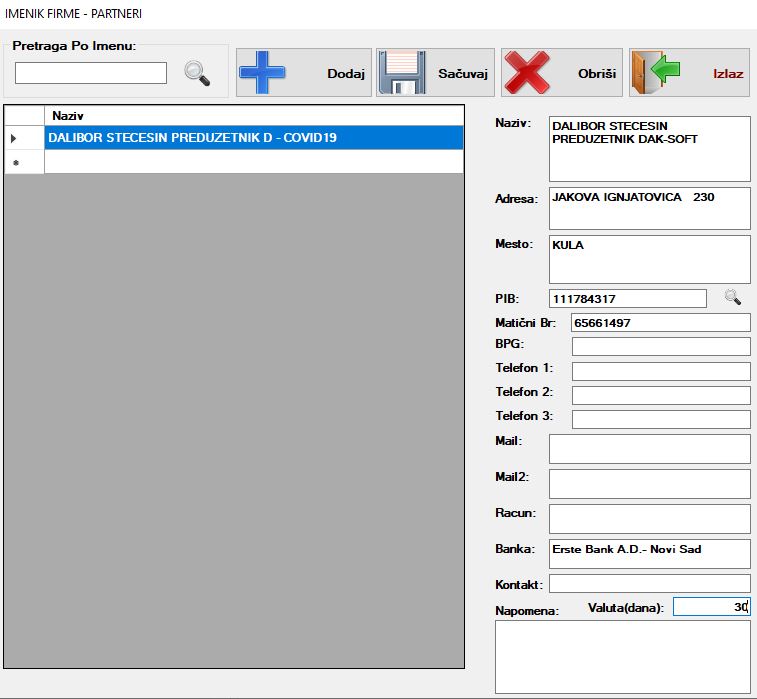Select the DALIBOR STECESIN PREDUZETNIK row
The image size is (757, 699).
(253, 137)
